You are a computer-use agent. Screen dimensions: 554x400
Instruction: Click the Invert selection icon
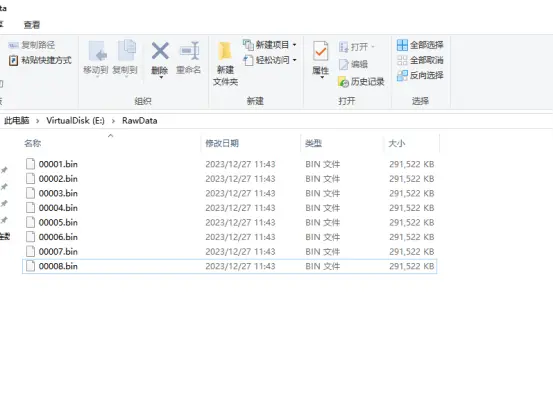click(x=402, y=75)
